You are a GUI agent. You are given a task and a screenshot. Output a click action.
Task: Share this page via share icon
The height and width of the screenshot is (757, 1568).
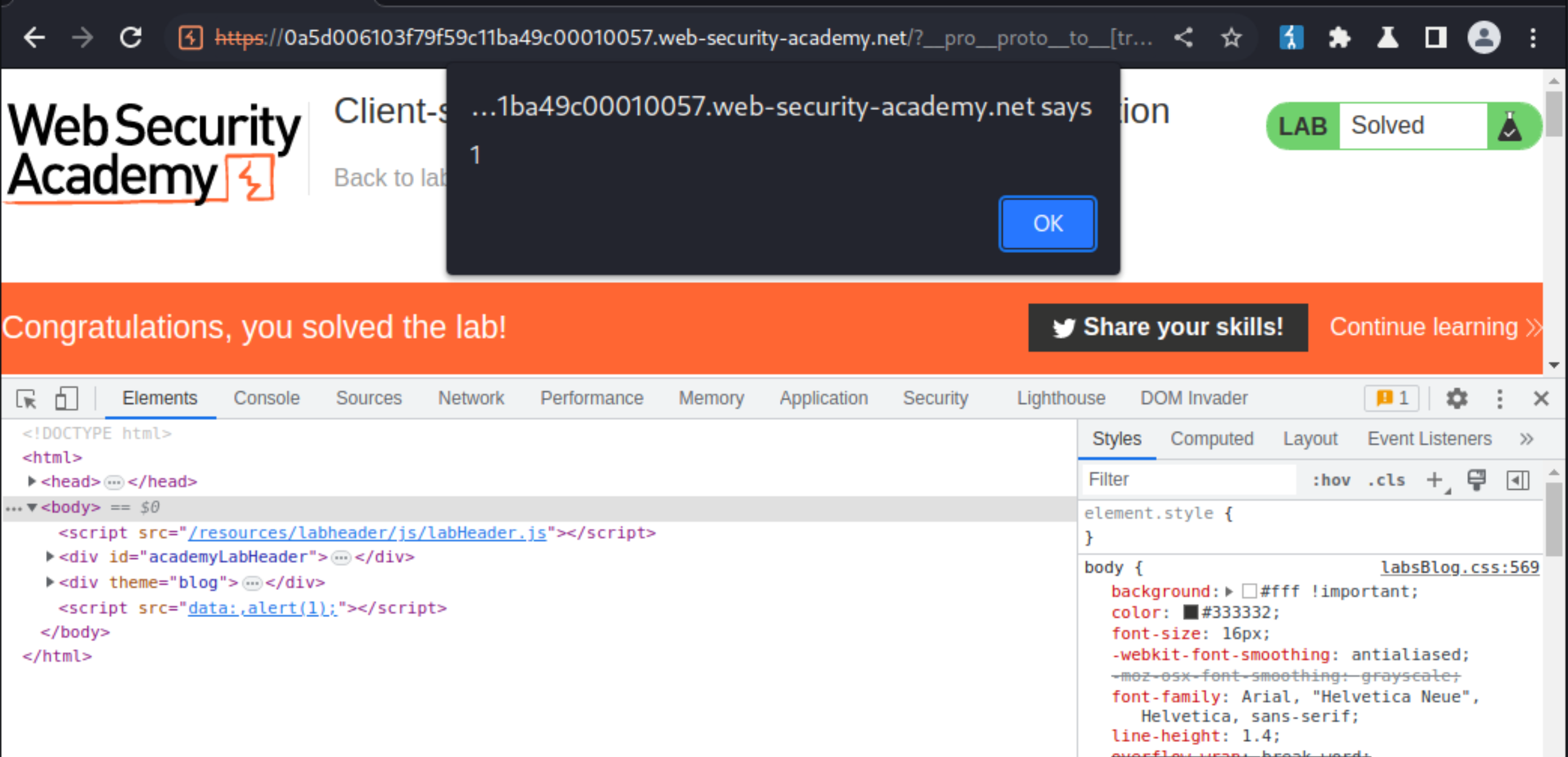(1183, 38)
